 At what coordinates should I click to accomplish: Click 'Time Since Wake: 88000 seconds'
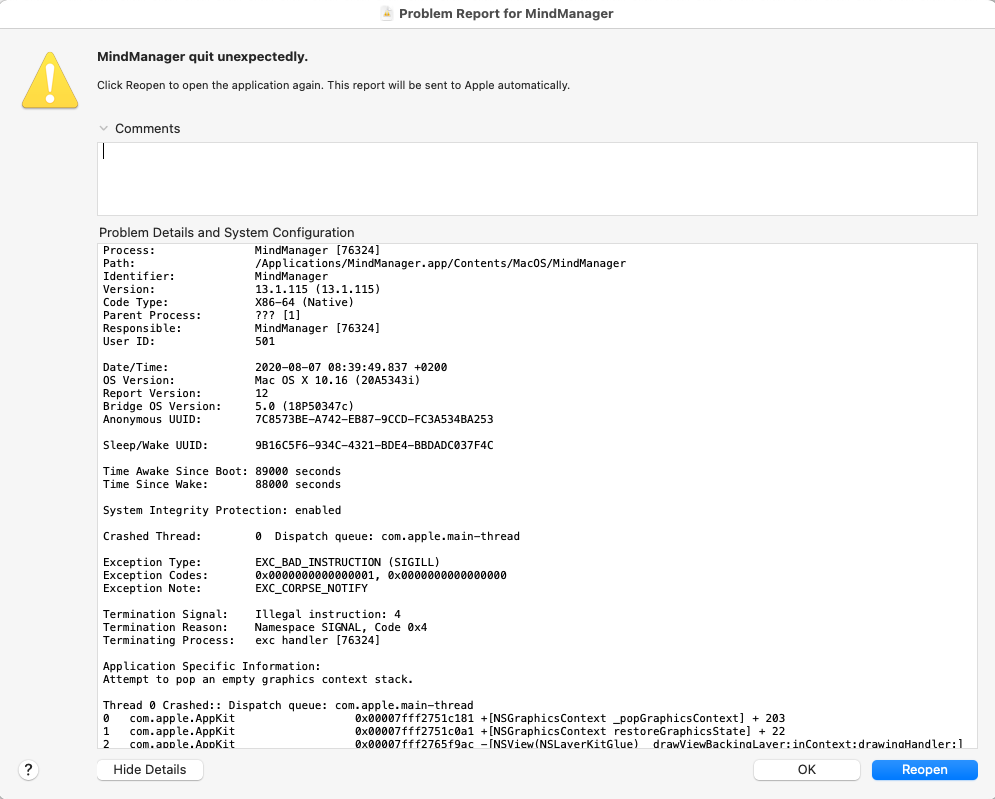coord(222,484)
